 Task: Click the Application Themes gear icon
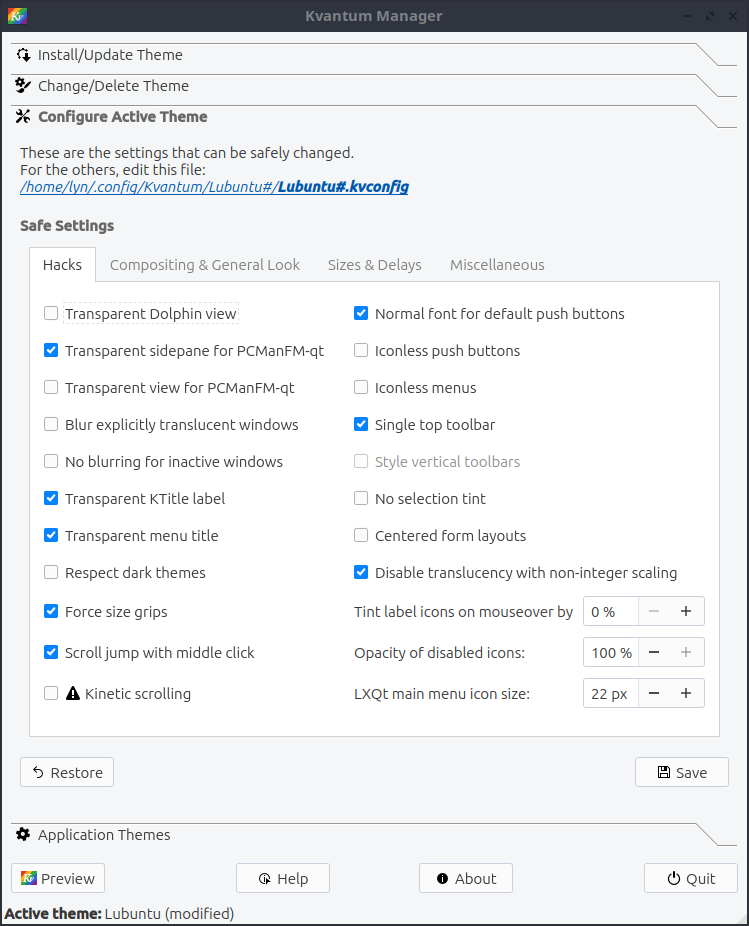click(23, 835)
